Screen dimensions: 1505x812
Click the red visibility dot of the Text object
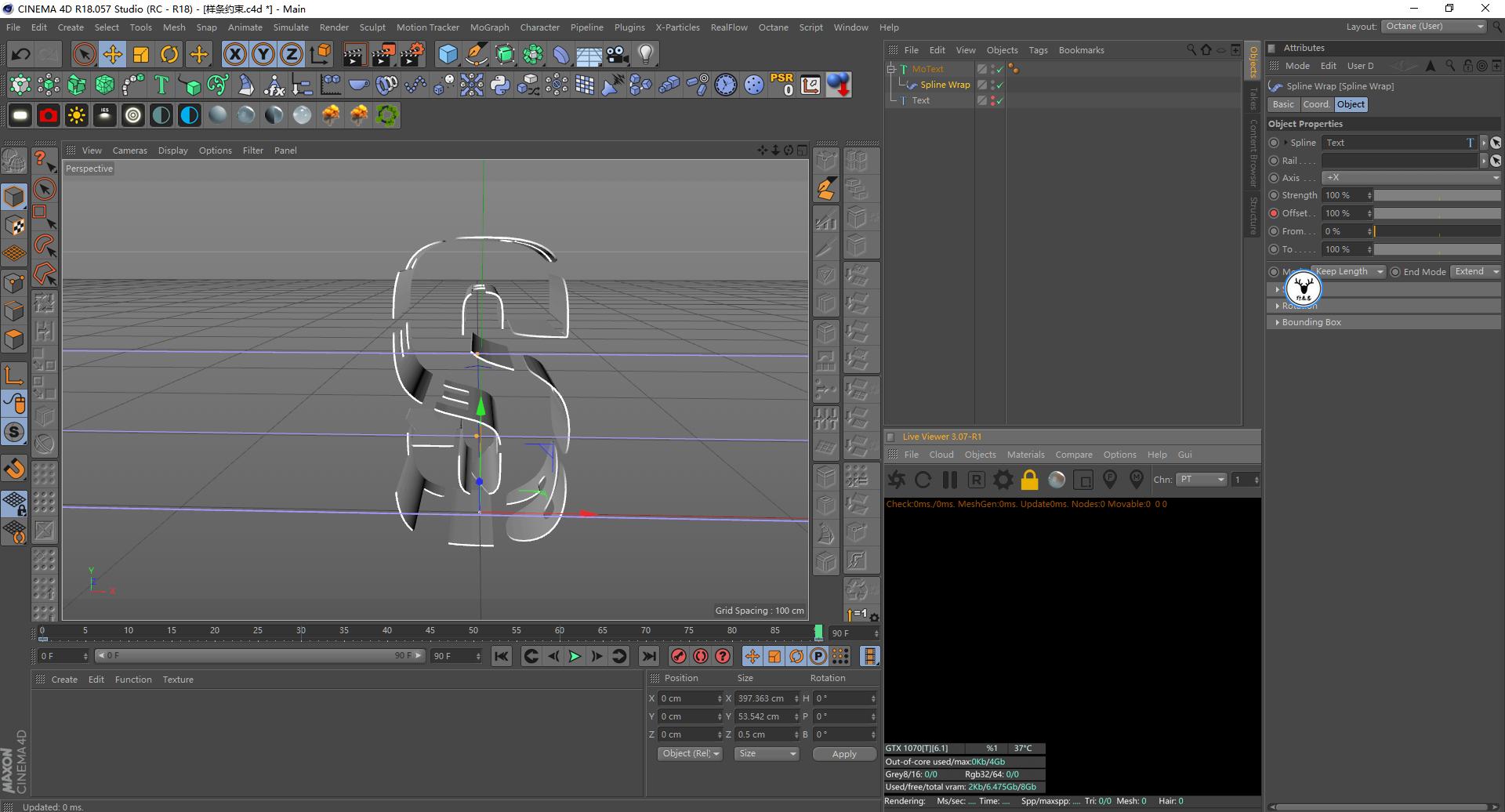(x=992, y=97)
